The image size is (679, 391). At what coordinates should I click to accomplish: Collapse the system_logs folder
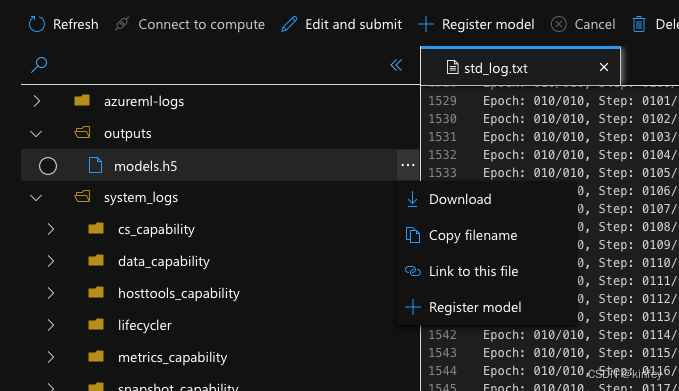point(36,198)
